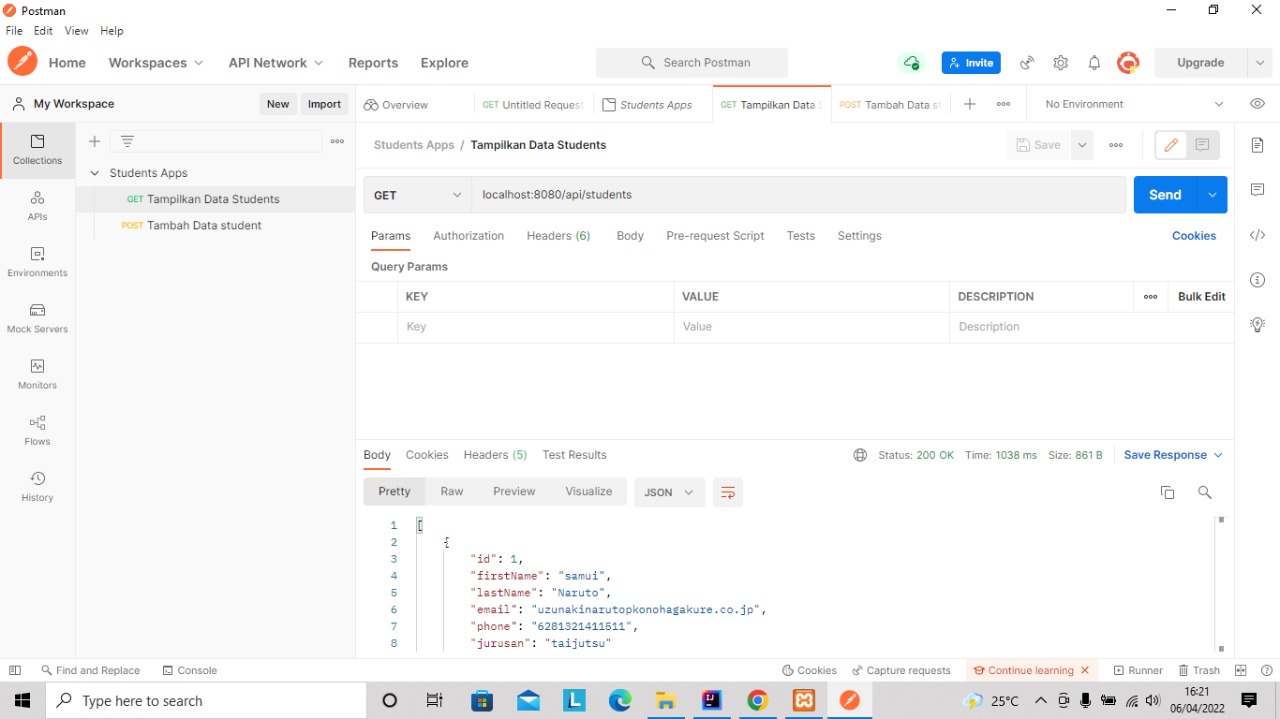Screen dimensions: 1280x719
Task: Switch to the Headers (6) tab
Action: pos(558,236)
